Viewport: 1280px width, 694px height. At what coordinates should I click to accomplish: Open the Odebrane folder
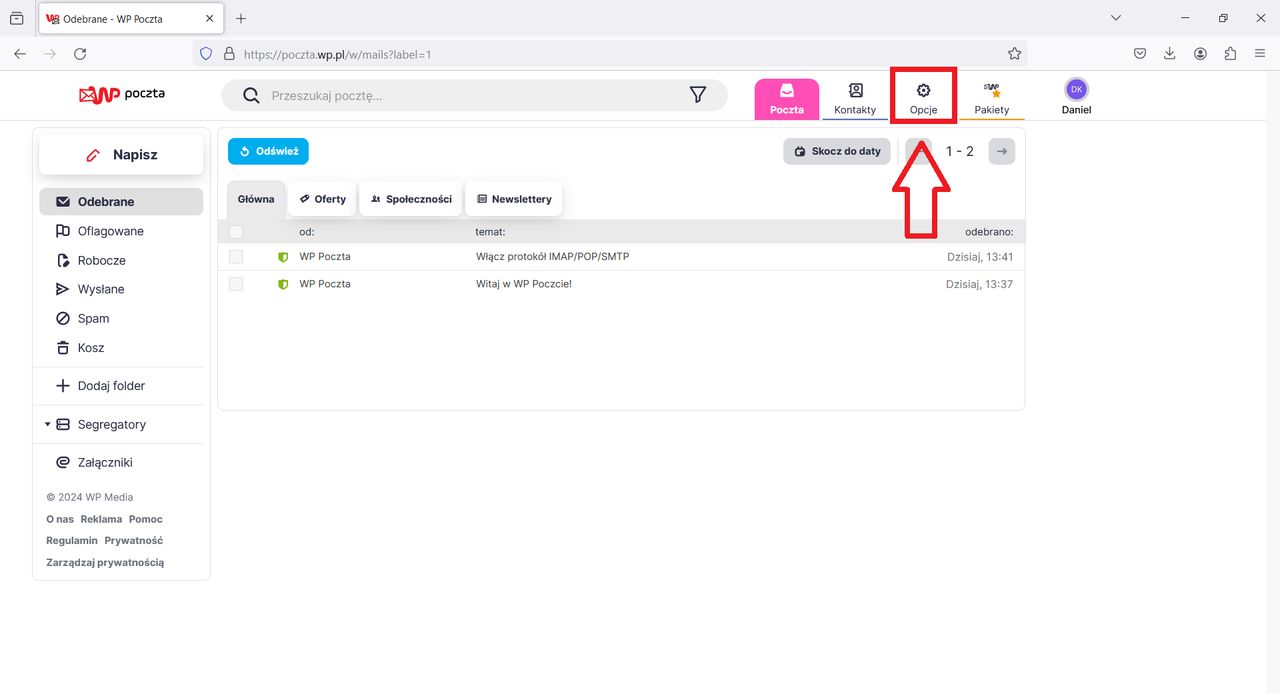coord(121,201)
